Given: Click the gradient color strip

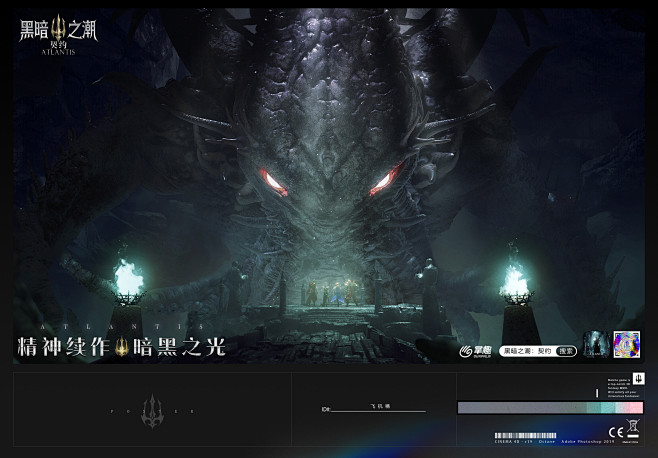Looking at the screenshot, I should (x=550, y=408).
